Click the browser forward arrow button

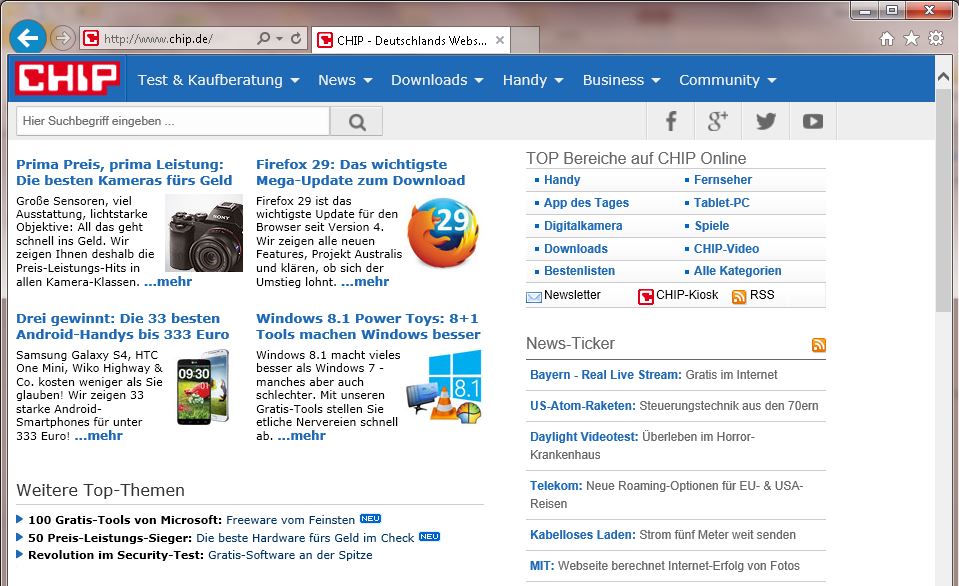[x=62, y=39]
